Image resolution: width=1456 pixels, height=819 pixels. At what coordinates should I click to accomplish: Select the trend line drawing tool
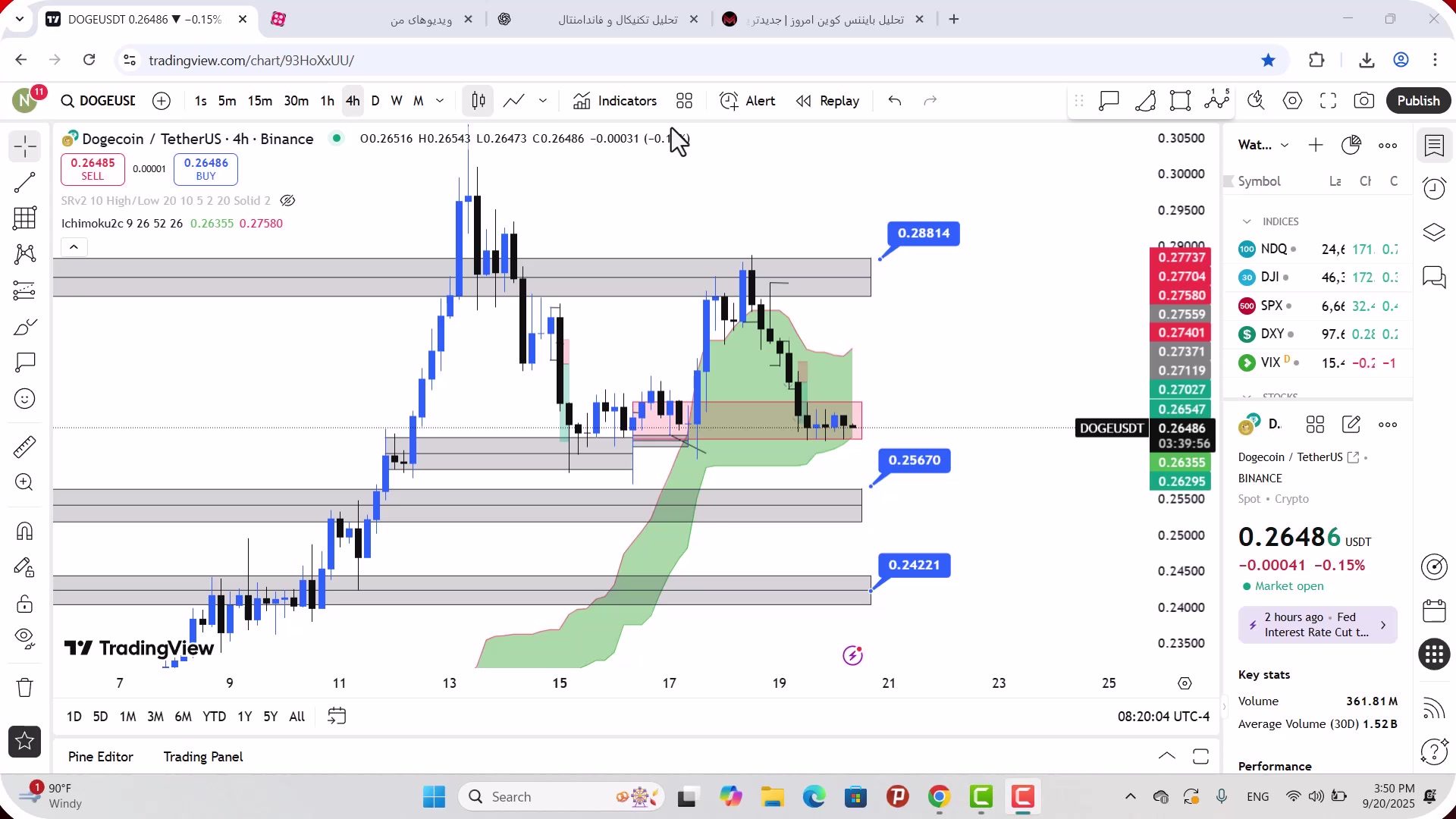25,182
